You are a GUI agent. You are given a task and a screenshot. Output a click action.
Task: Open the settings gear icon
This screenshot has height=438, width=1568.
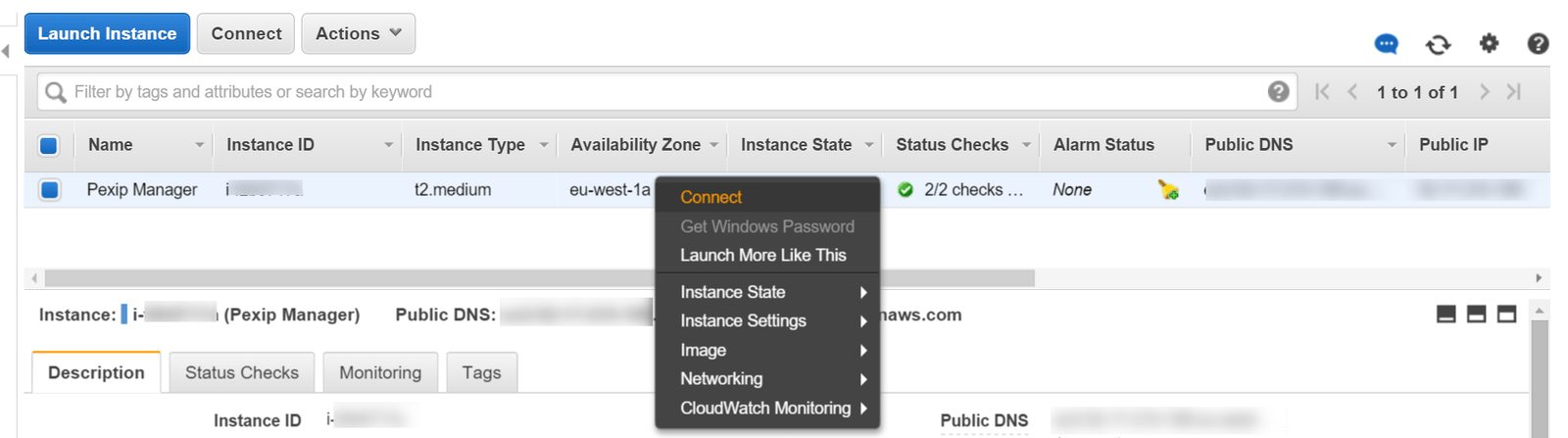tap(1489, 43)
